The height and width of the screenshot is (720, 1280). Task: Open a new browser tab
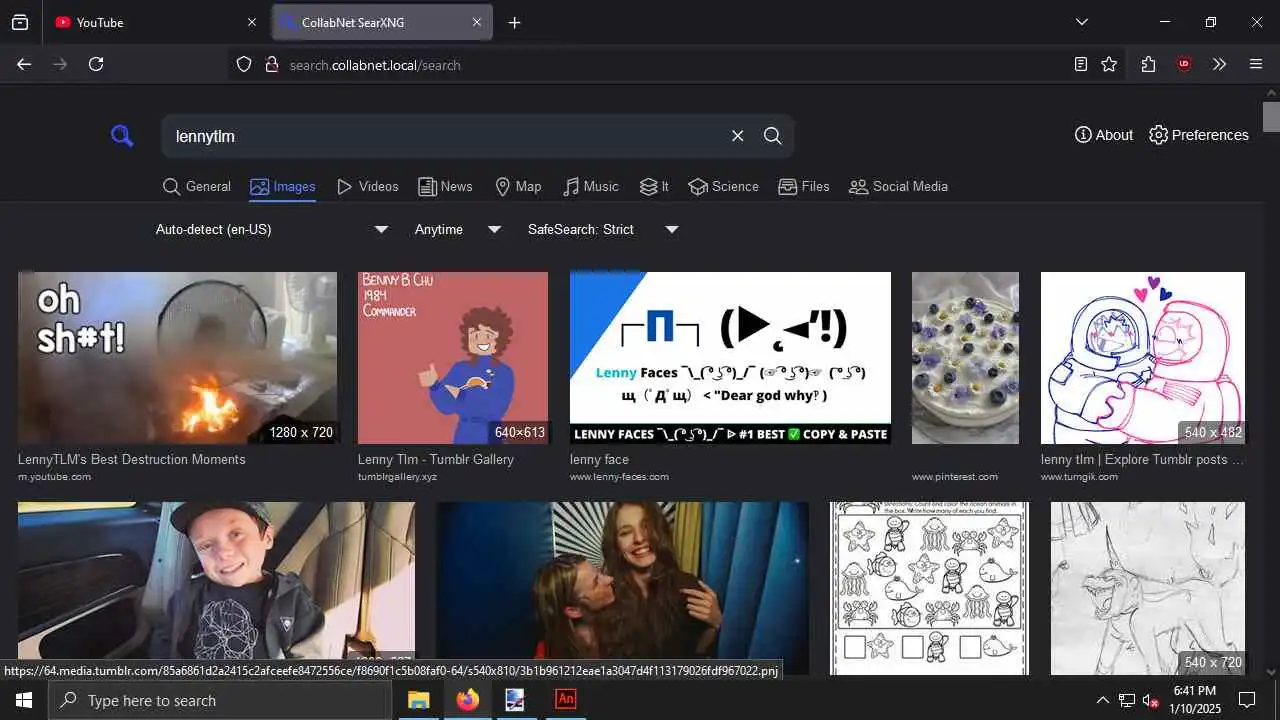tap(514, 22)
